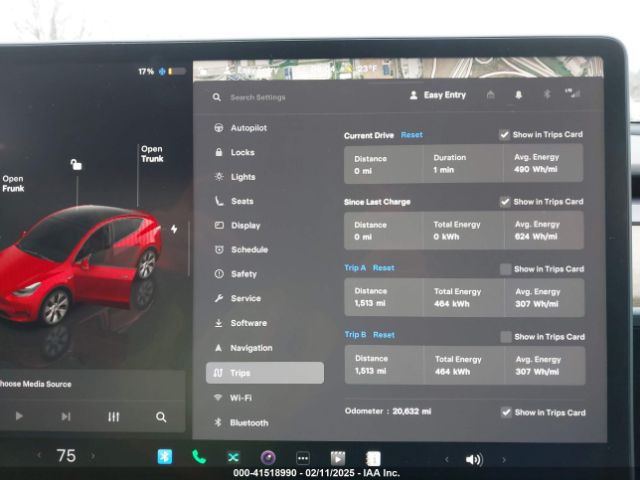This screenshot has width=640, height=480.
Task: Uncheck Since Last Charge Show in Trips Card
Action: [505, 202]
